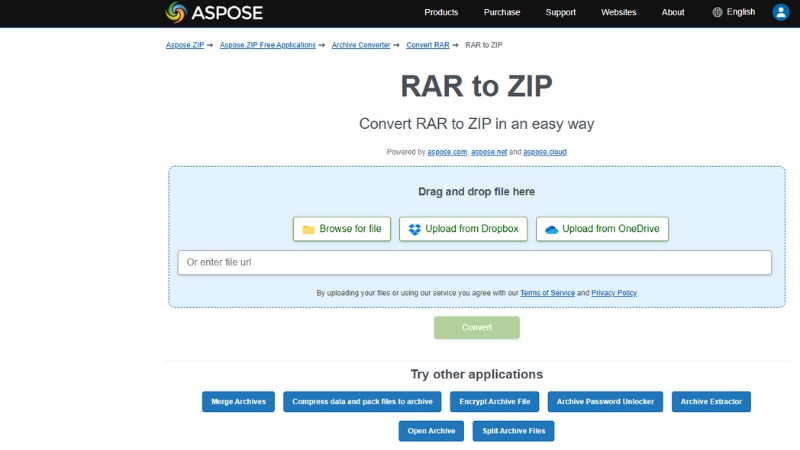Open Archive Password Unlocker app

(x=605, y=402)
